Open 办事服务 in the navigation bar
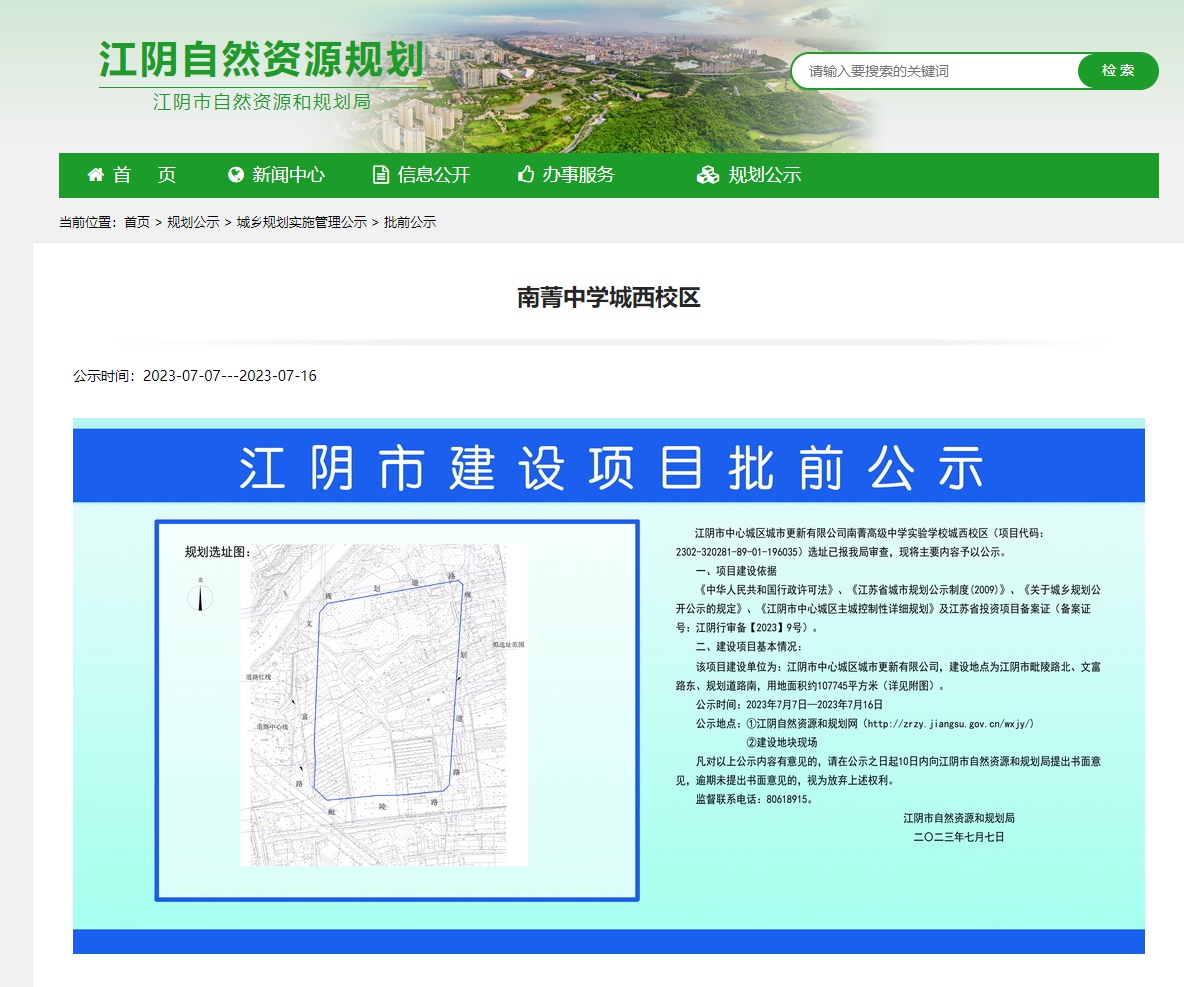 (578, 175)
